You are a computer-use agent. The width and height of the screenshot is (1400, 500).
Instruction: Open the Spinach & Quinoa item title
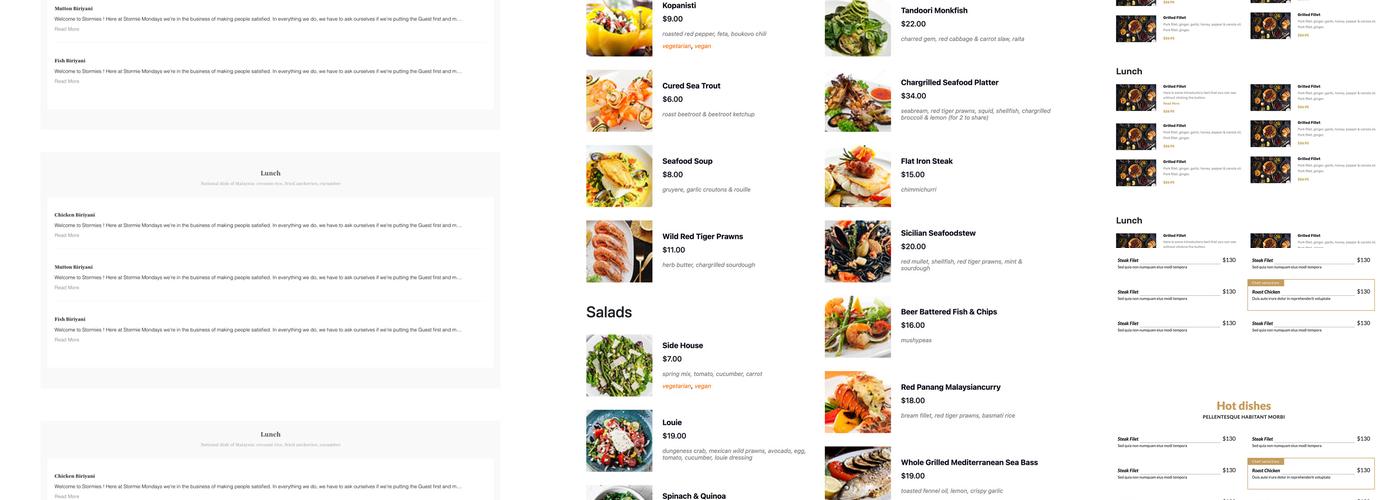[x=694, y=496]
